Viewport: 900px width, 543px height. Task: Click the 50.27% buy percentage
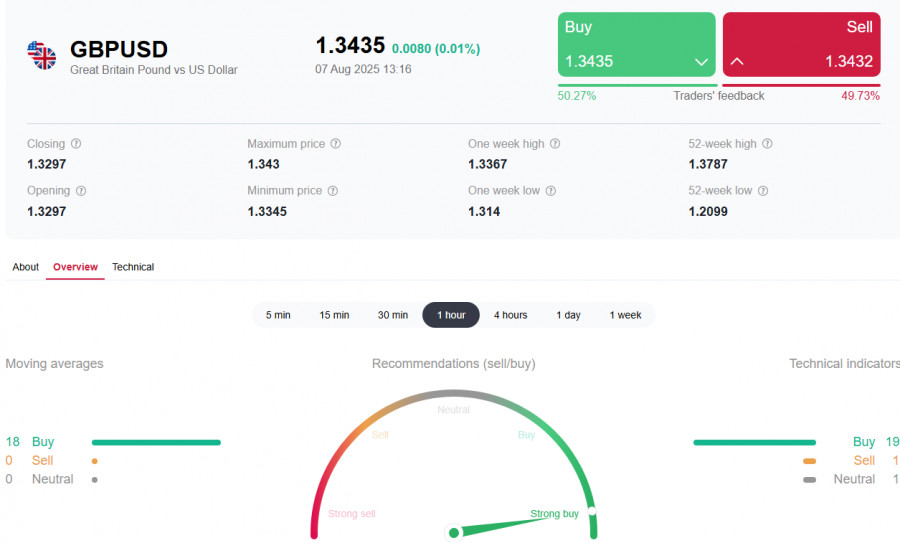pyautogui.click(x=577, y=96)
